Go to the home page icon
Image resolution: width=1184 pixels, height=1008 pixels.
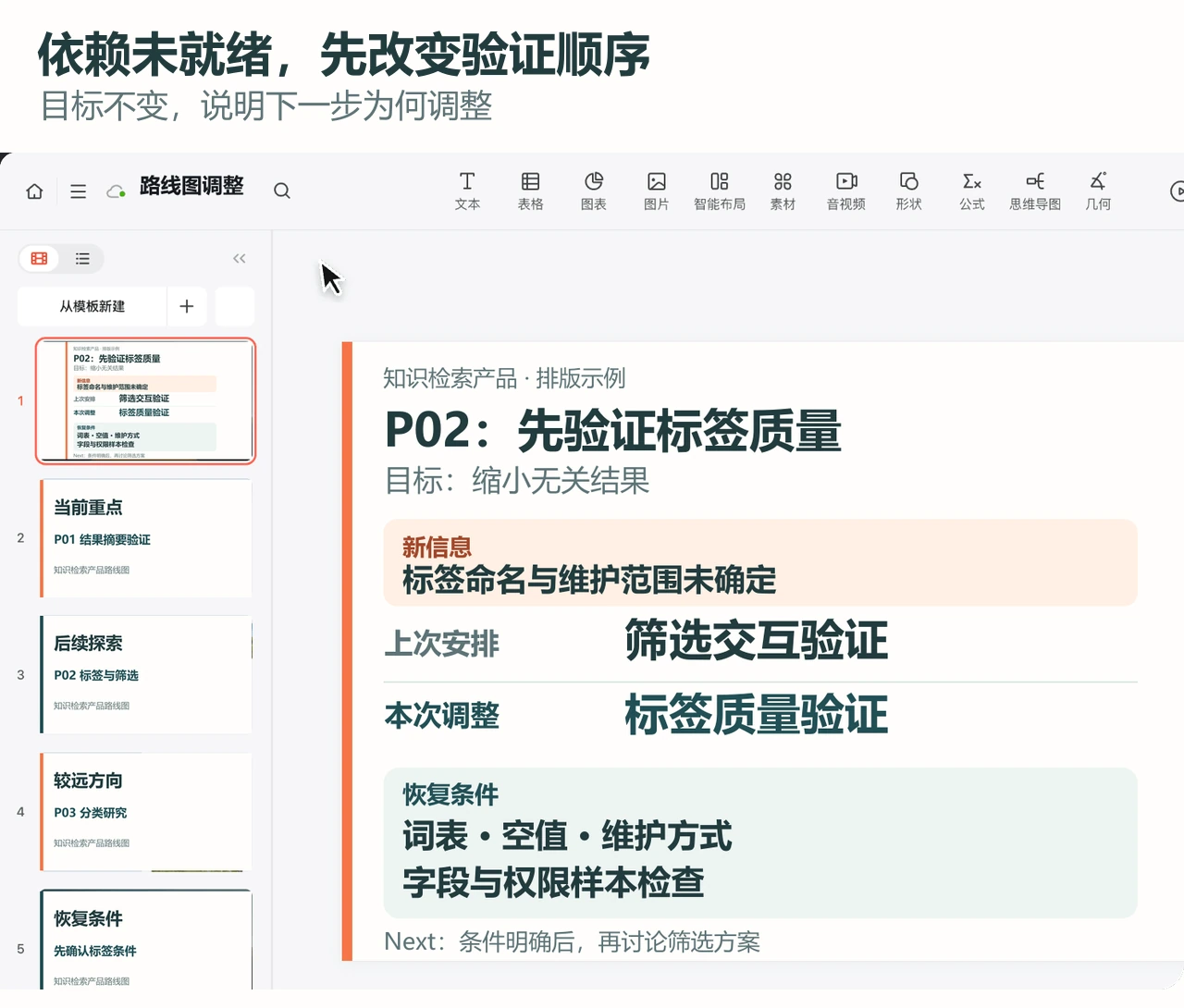pyautogui.click(x=34, y=191)
